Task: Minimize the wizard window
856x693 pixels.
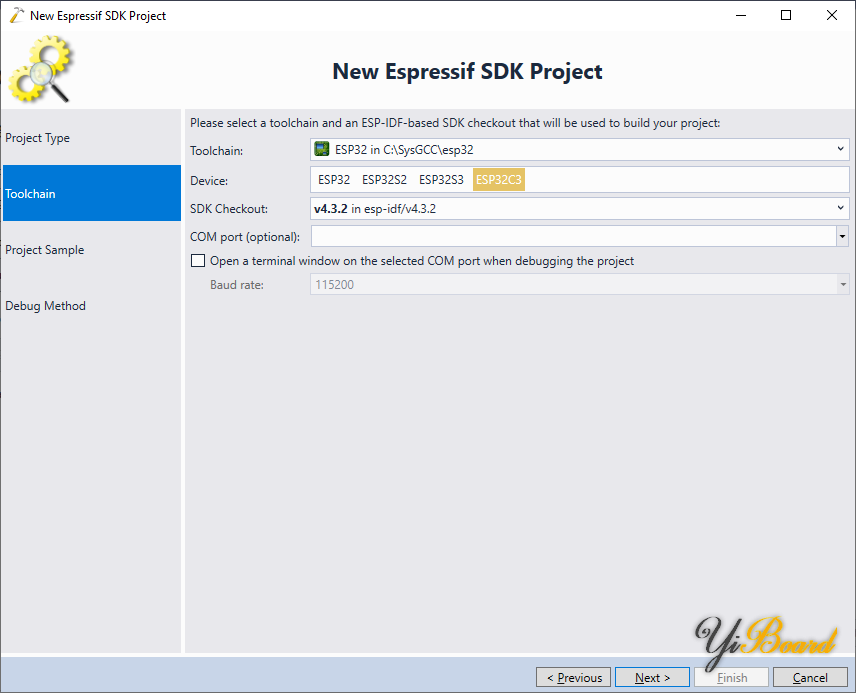Action: click(x=740, y=15)
